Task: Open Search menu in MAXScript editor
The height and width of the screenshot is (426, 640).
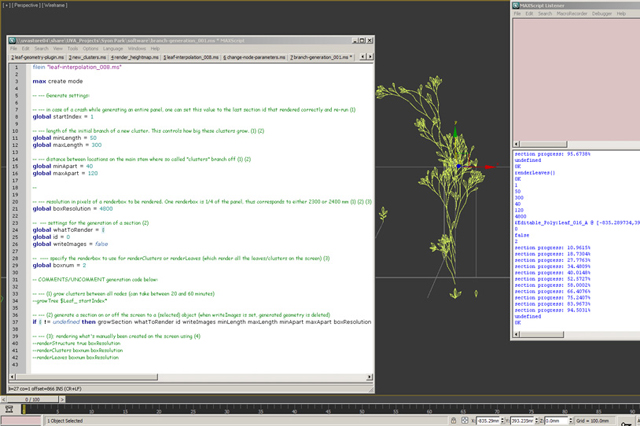Action: click(x=41, y=48)
